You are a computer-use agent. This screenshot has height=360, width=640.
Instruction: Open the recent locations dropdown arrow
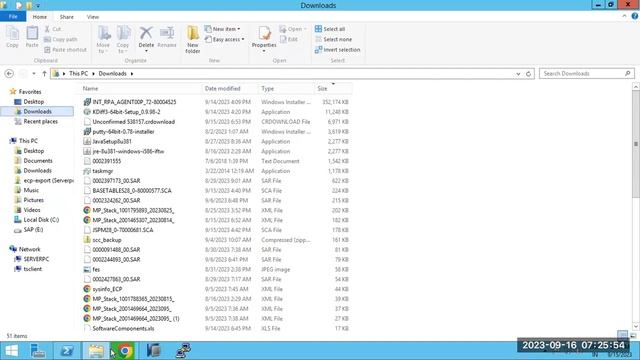tap(34, 74)
